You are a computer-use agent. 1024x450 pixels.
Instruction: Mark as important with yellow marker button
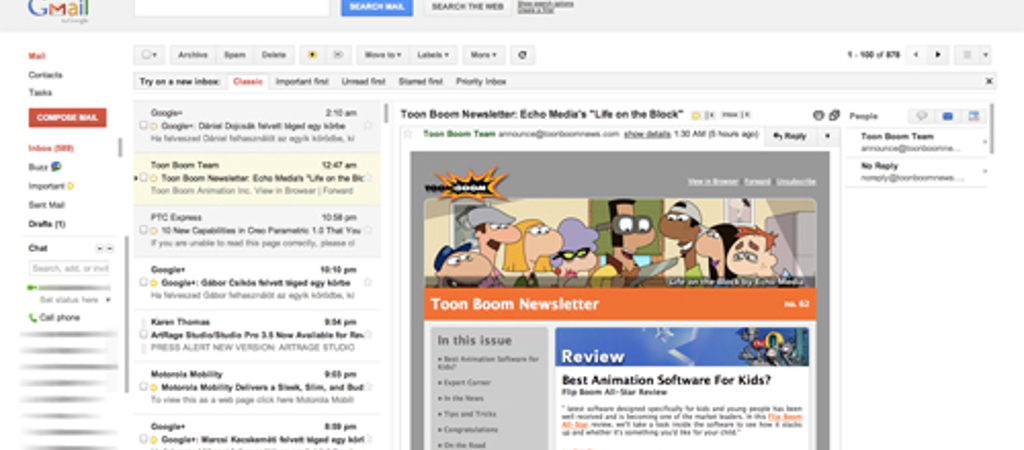tap(312, 55)
